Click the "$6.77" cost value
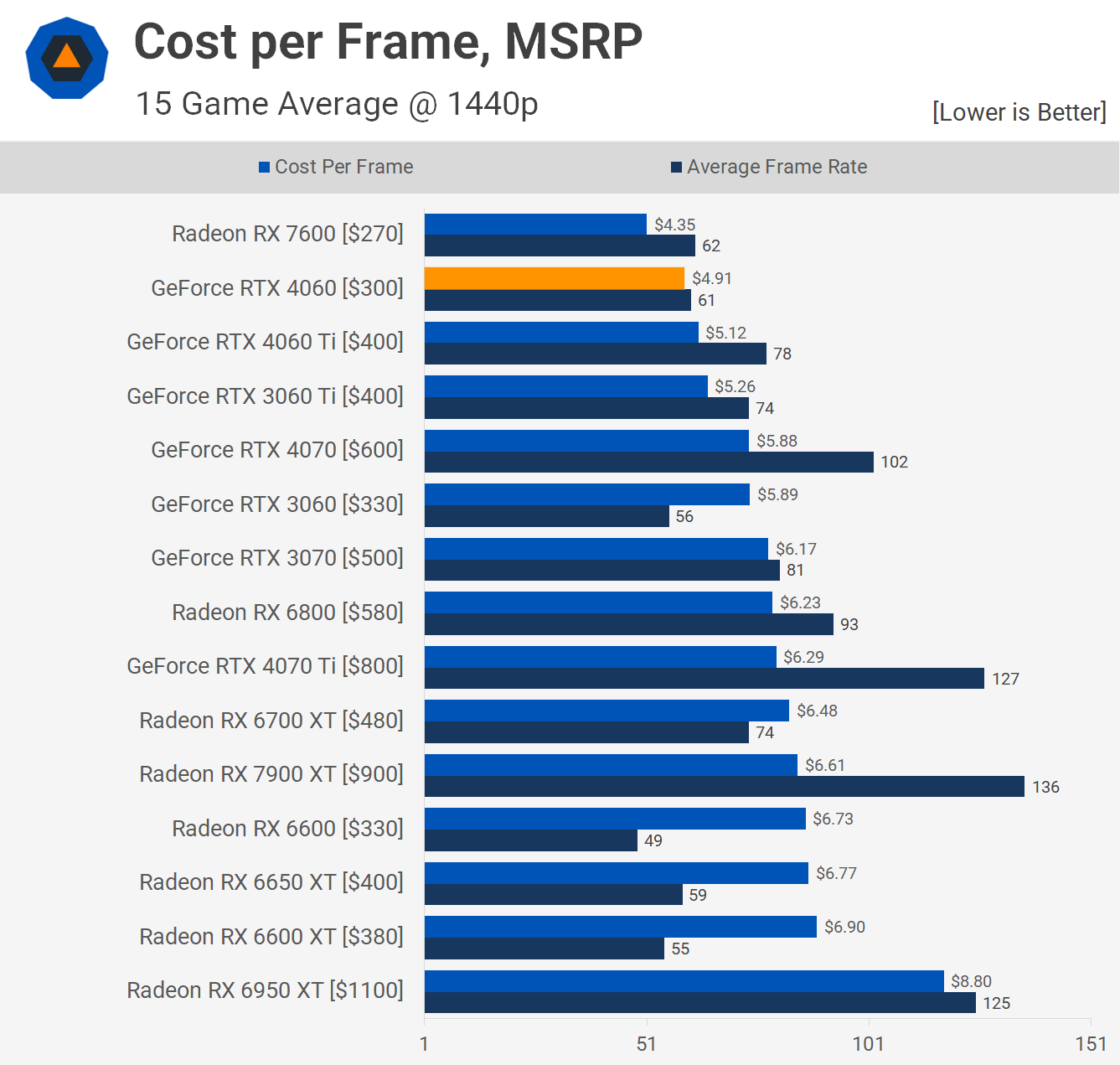The width and height of the screenshot is (1120, 1065). (836, 873)
